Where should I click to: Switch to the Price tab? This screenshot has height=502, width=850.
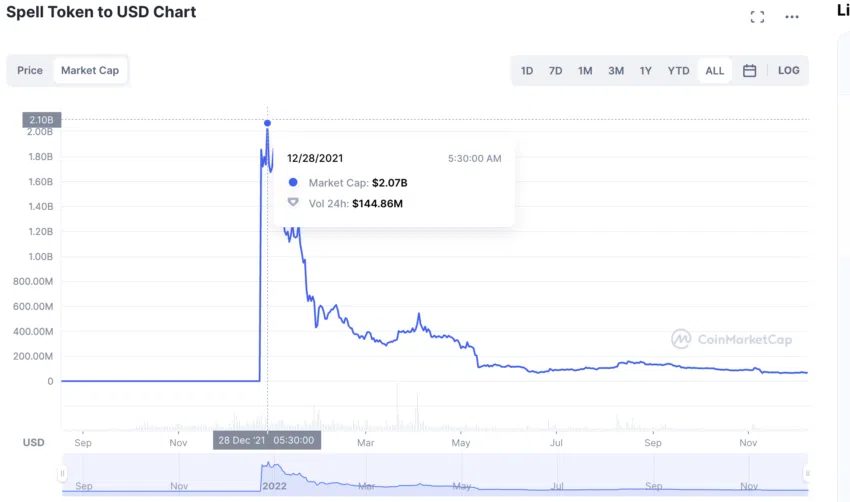(30, 70)
